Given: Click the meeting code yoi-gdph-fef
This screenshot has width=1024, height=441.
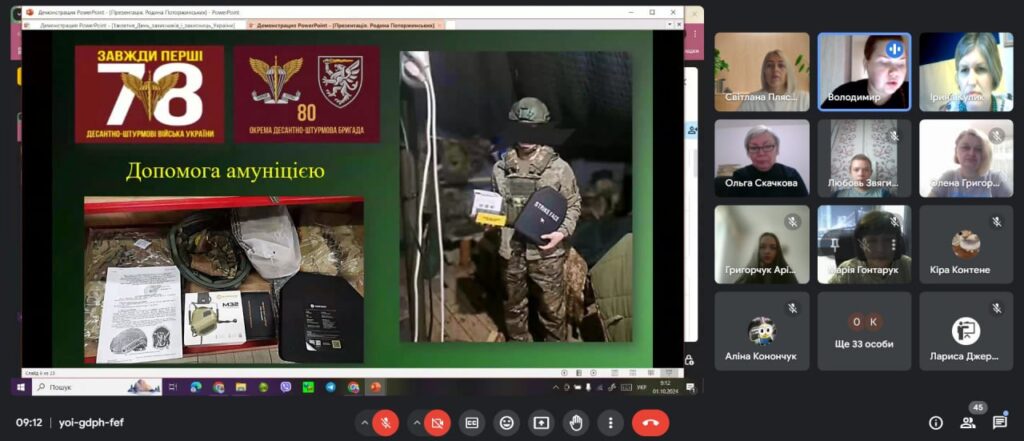Looking at the screenshot, I should tap(91, 423).
